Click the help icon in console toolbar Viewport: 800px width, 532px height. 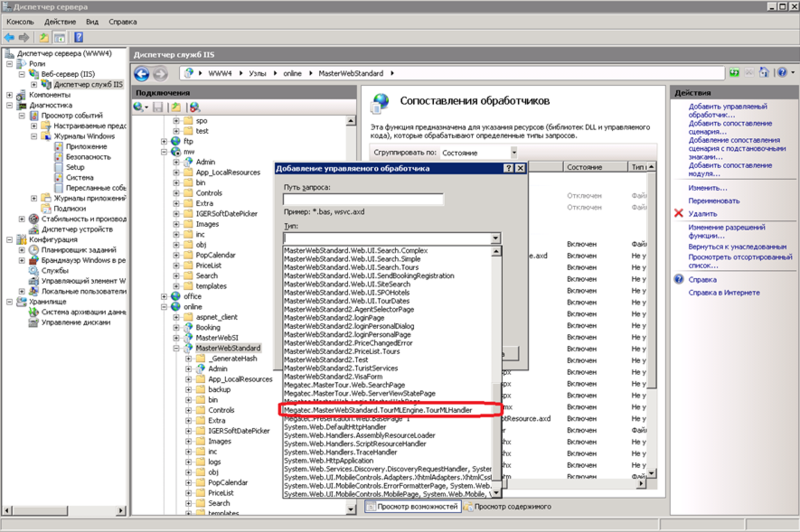point(78,37)
